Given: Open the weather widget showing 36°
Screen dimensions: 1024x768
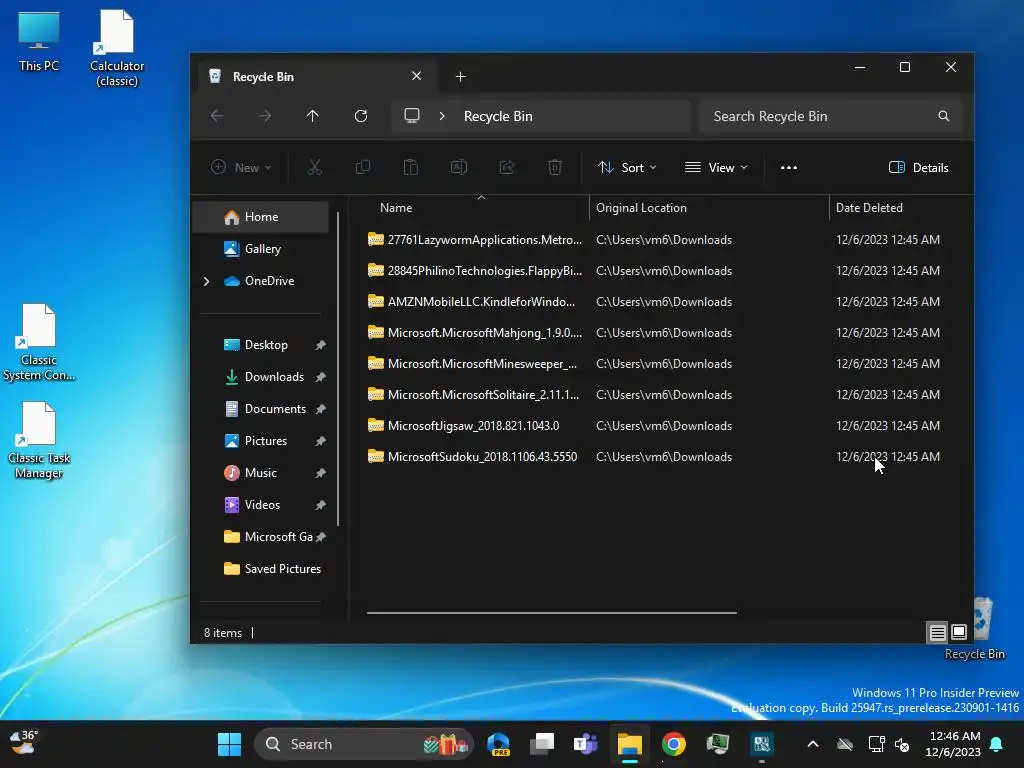Looking at the screenshot, I should [x=24, y=743].
